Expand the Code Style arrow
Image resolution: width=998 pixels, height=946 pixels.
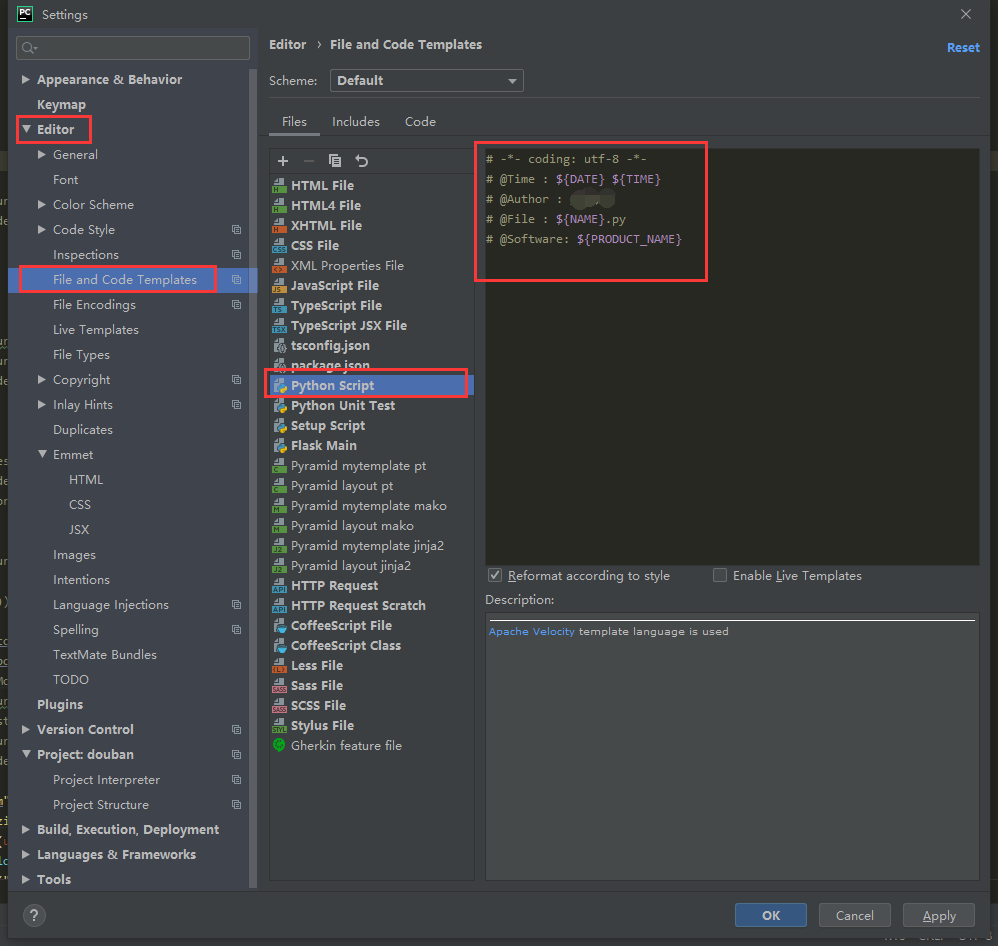(x=41, y=229)
